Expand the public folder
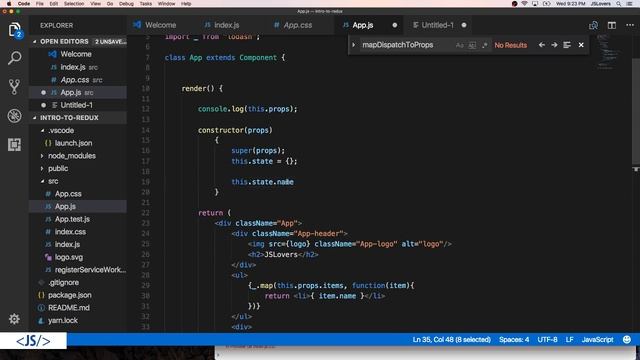The image size is (640, 360). (42, 169)
